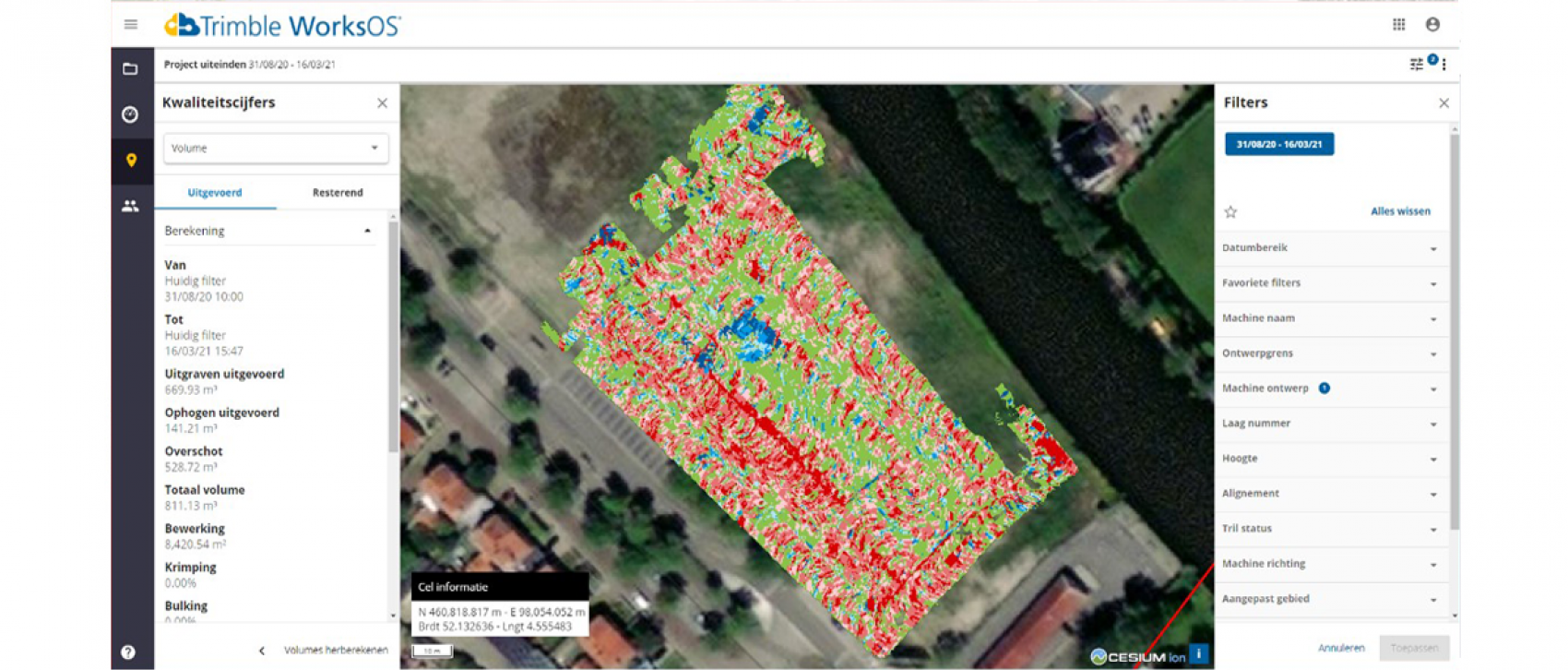This screenshot has height=670, width=1568.
Task: Toggle the filter settings icon in header
Action: [1417, 65]
